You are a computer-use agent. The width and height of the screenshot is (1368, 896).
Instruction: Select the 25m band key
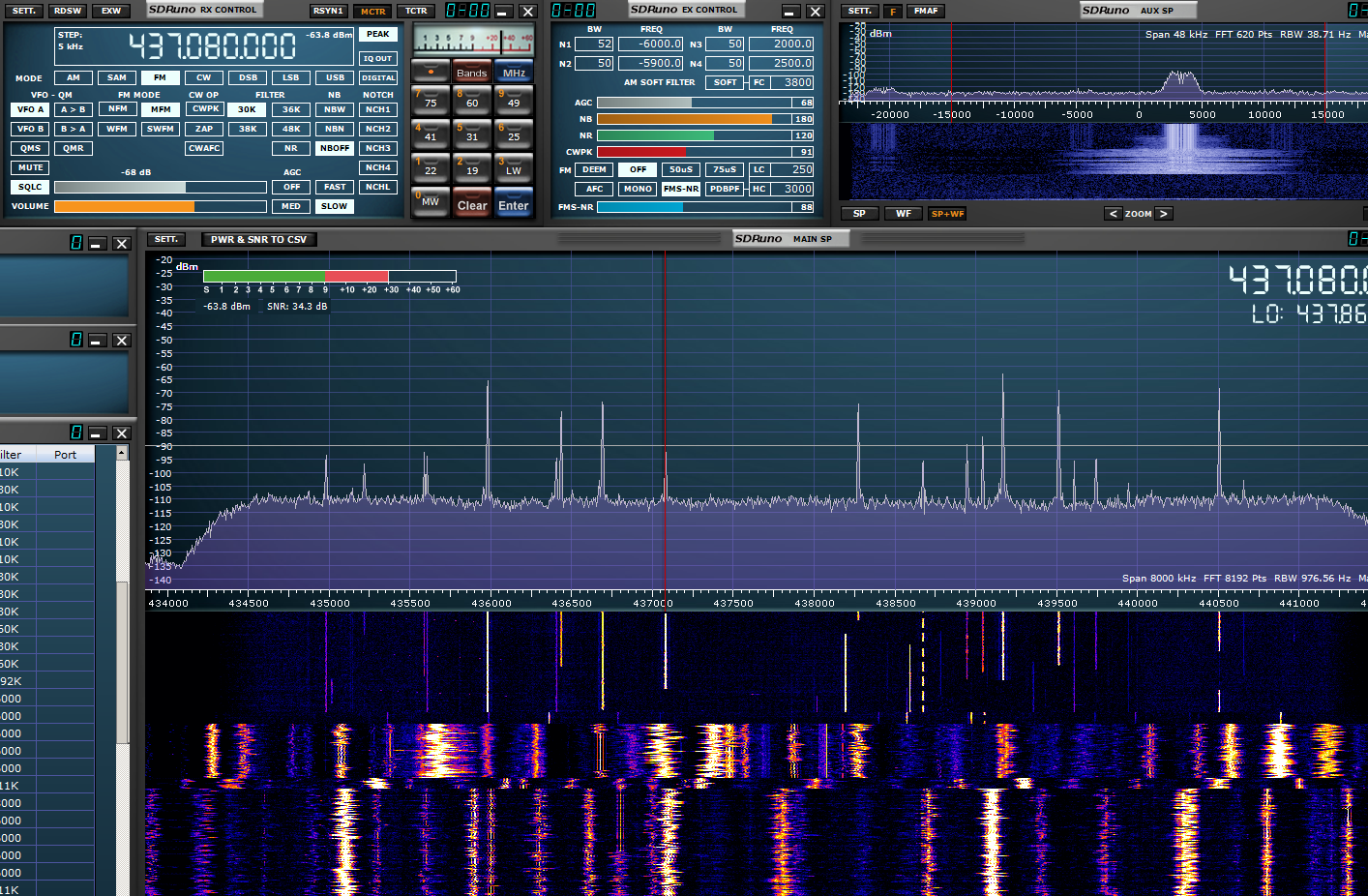514,133
